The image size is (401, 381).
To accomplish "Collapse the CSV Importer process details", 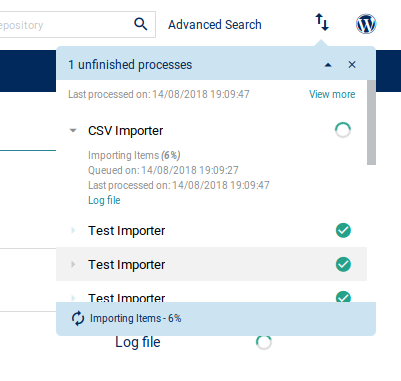I will point(73,131).
